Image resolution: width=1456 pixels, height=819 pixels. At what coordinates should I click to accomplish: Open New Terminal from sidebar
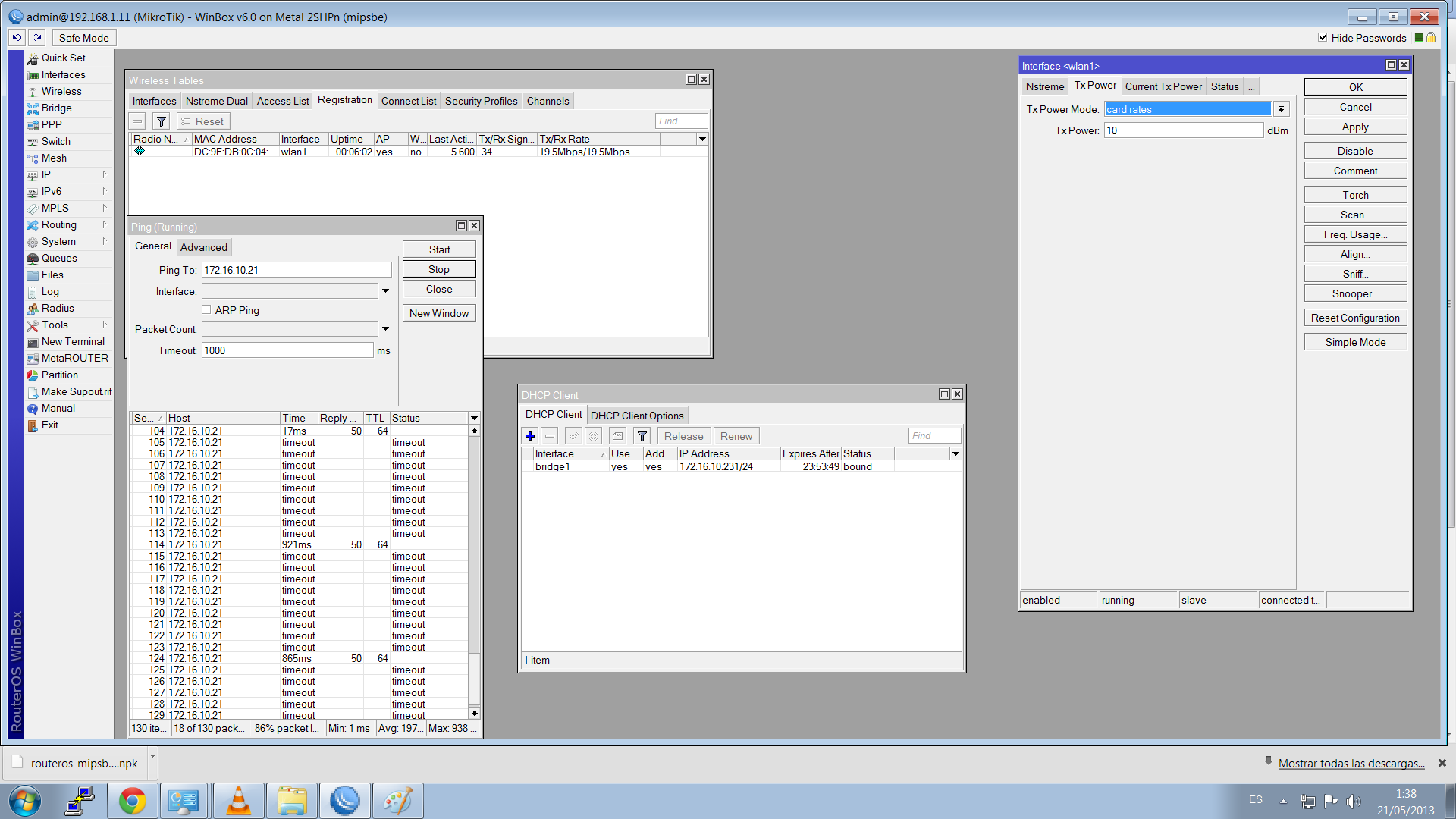[73, 342]
